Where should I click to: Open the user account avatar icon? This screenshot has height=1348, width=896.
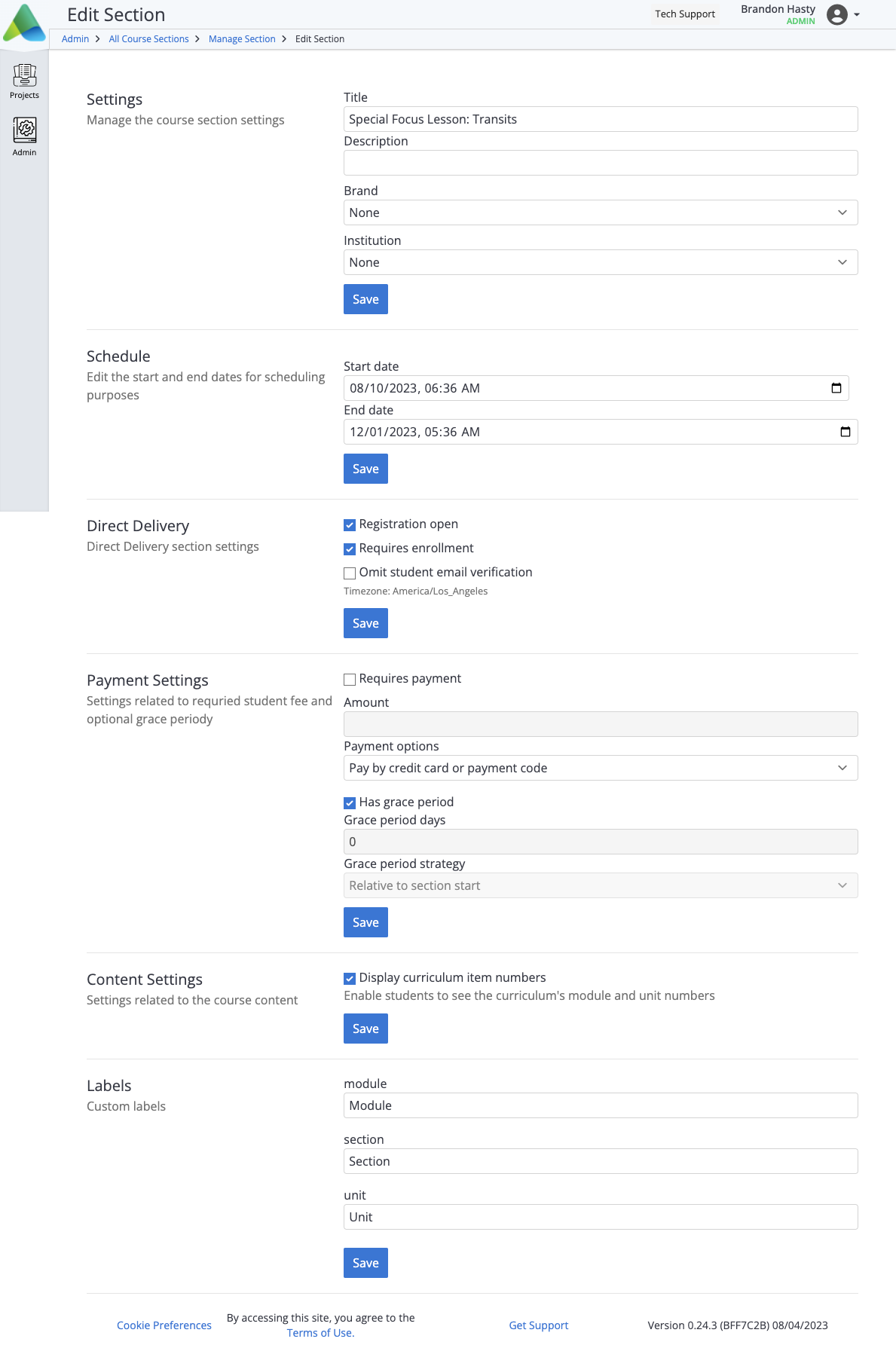click(836, 14)
